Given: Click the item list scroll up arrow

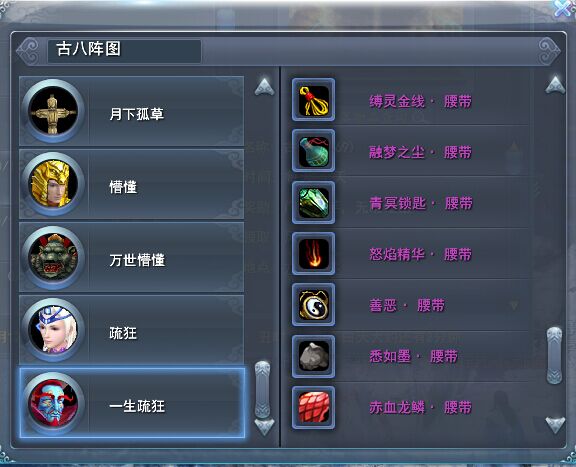Looking at the screenshot, I should tap(555, 85).
